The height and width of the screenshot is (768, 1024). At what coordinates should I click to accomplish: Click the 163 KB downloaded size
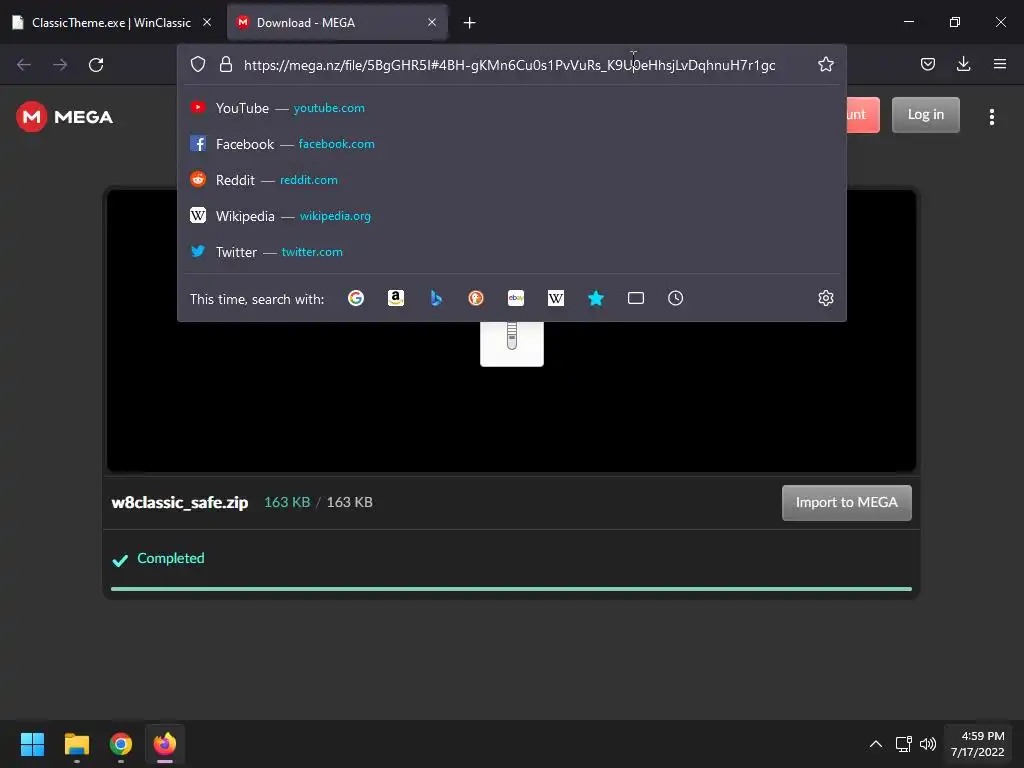coord(287,502)
